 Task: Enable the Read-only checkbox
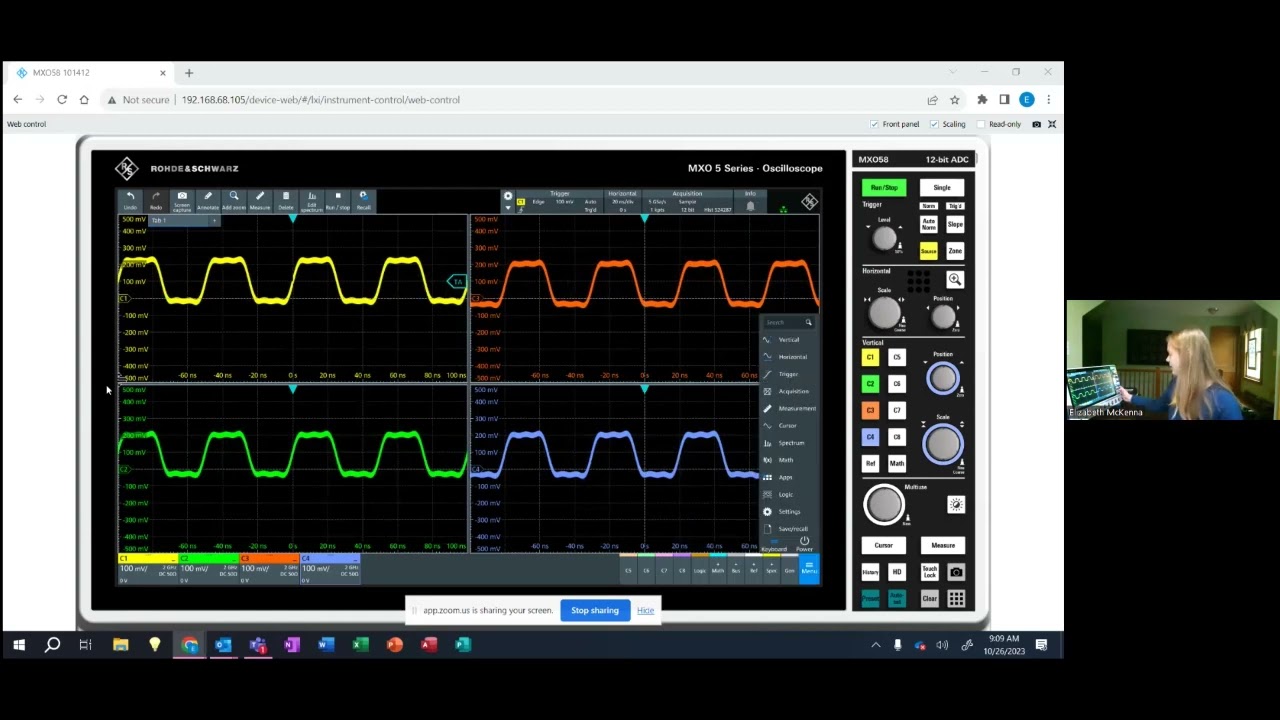tap(981, 124)
